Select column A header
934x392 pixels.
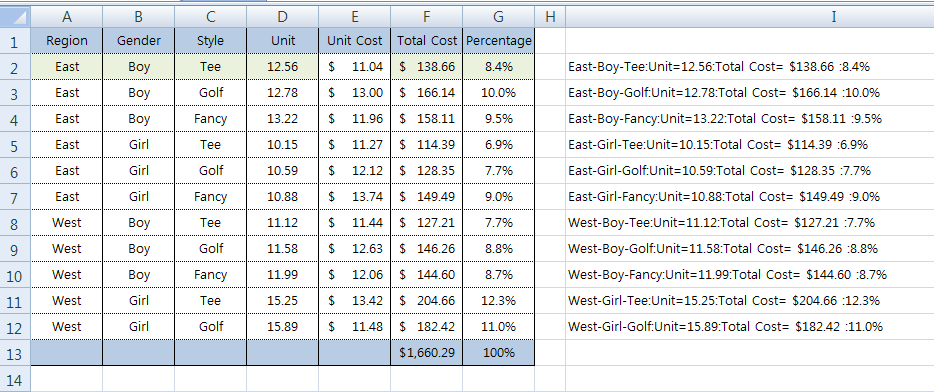(x=67, y=17)
